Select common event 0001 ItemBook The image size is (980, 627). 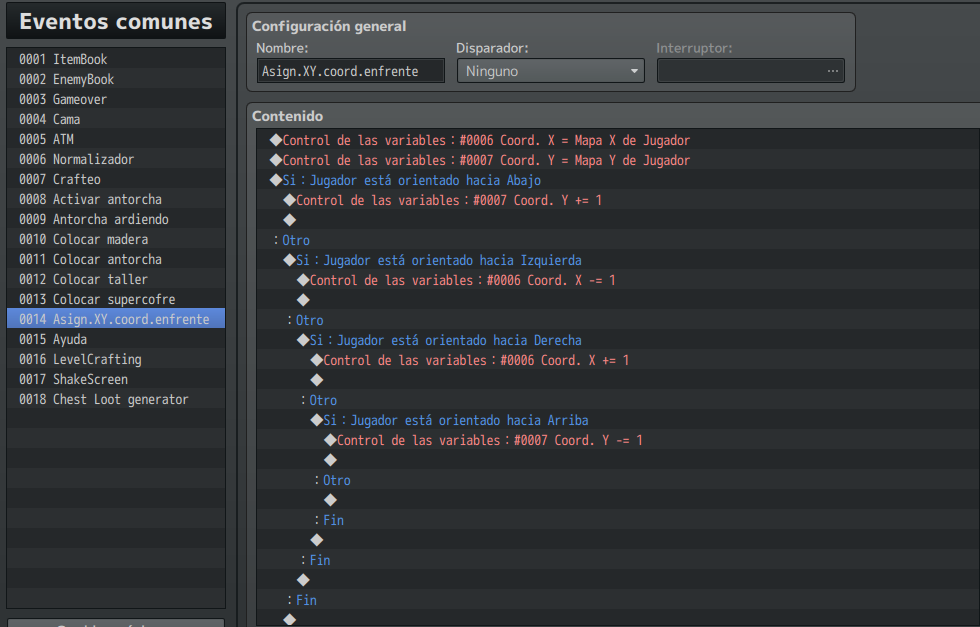[x=116, y=59]
